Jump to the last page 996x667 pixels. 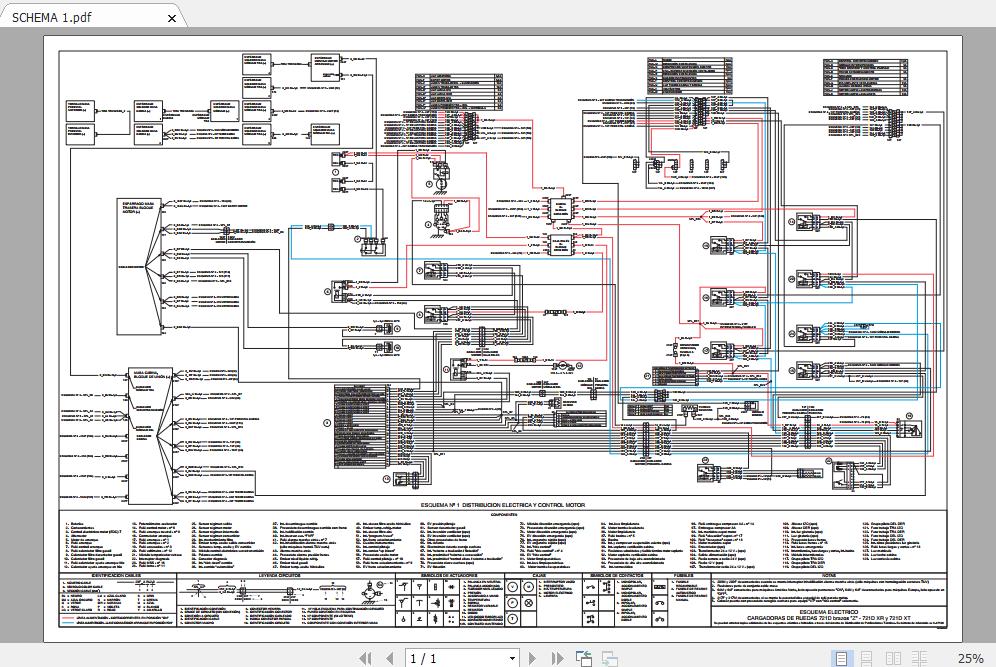[x=556, y=658]
